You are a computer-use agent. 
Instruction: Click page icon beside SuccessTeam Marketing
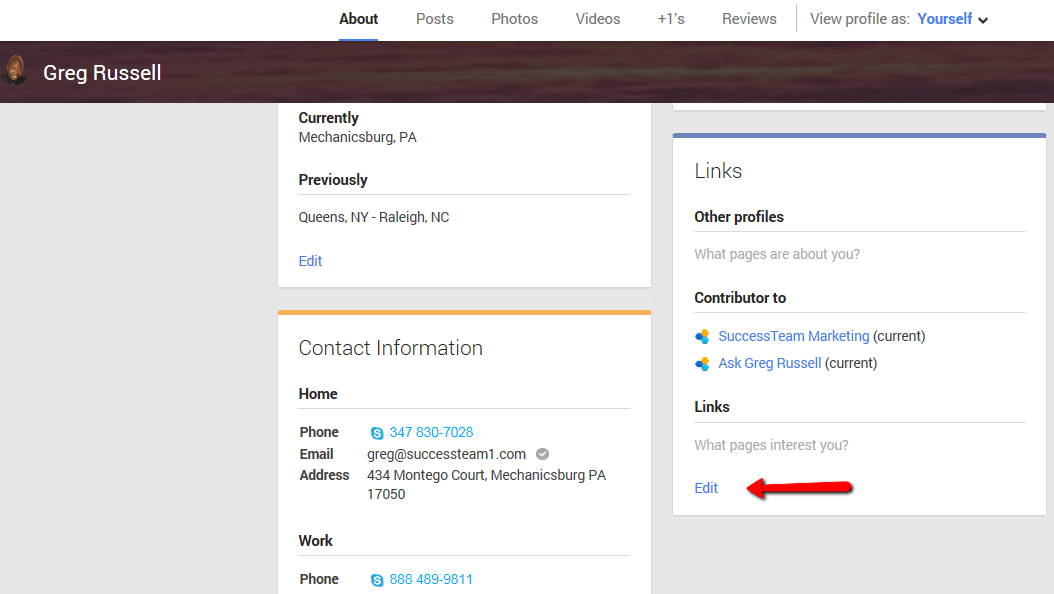click(x=702, y=337)
